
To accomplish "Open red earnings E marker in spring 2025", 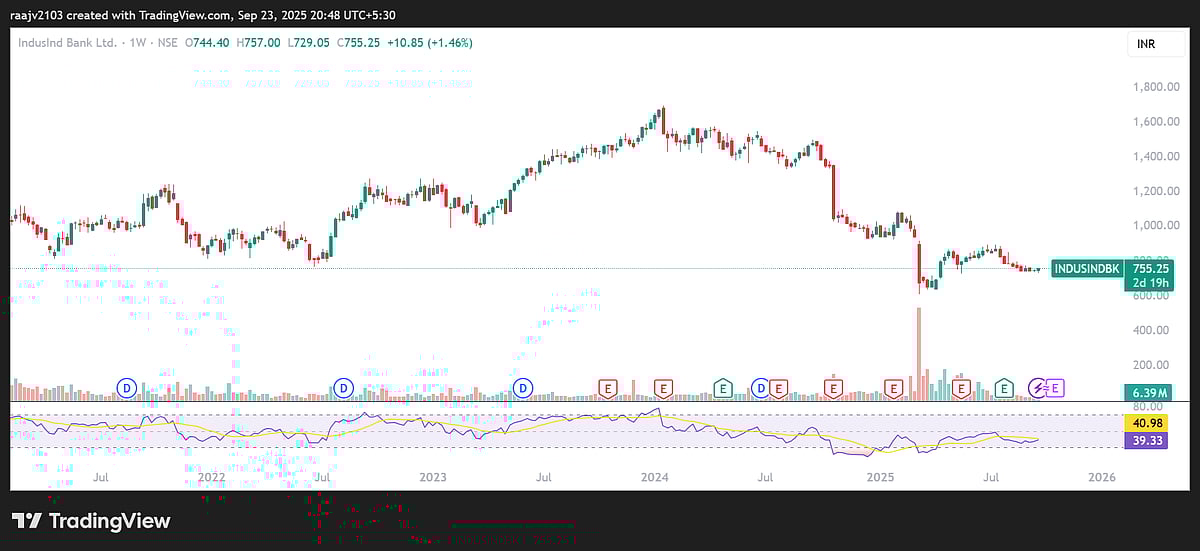I will (961, 387).
